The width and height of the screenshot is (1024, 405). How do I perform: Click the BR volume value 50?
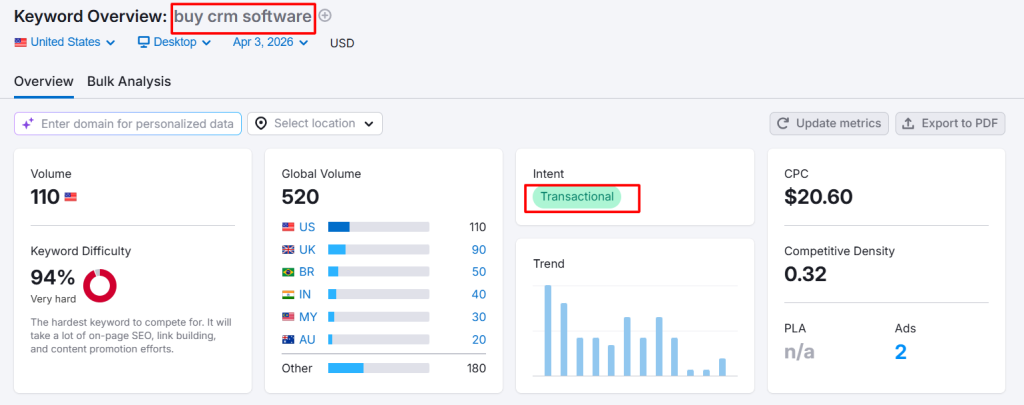[x=479, y=272]
